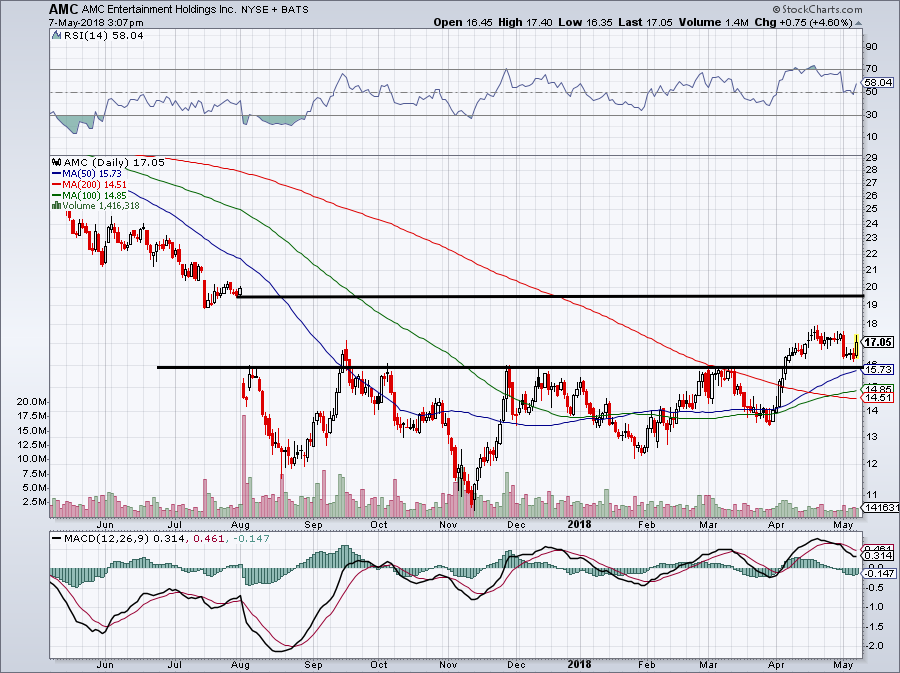Click the Aug label under price panel
This screenshot has height=673, width=900.
(x=240, y=524)
